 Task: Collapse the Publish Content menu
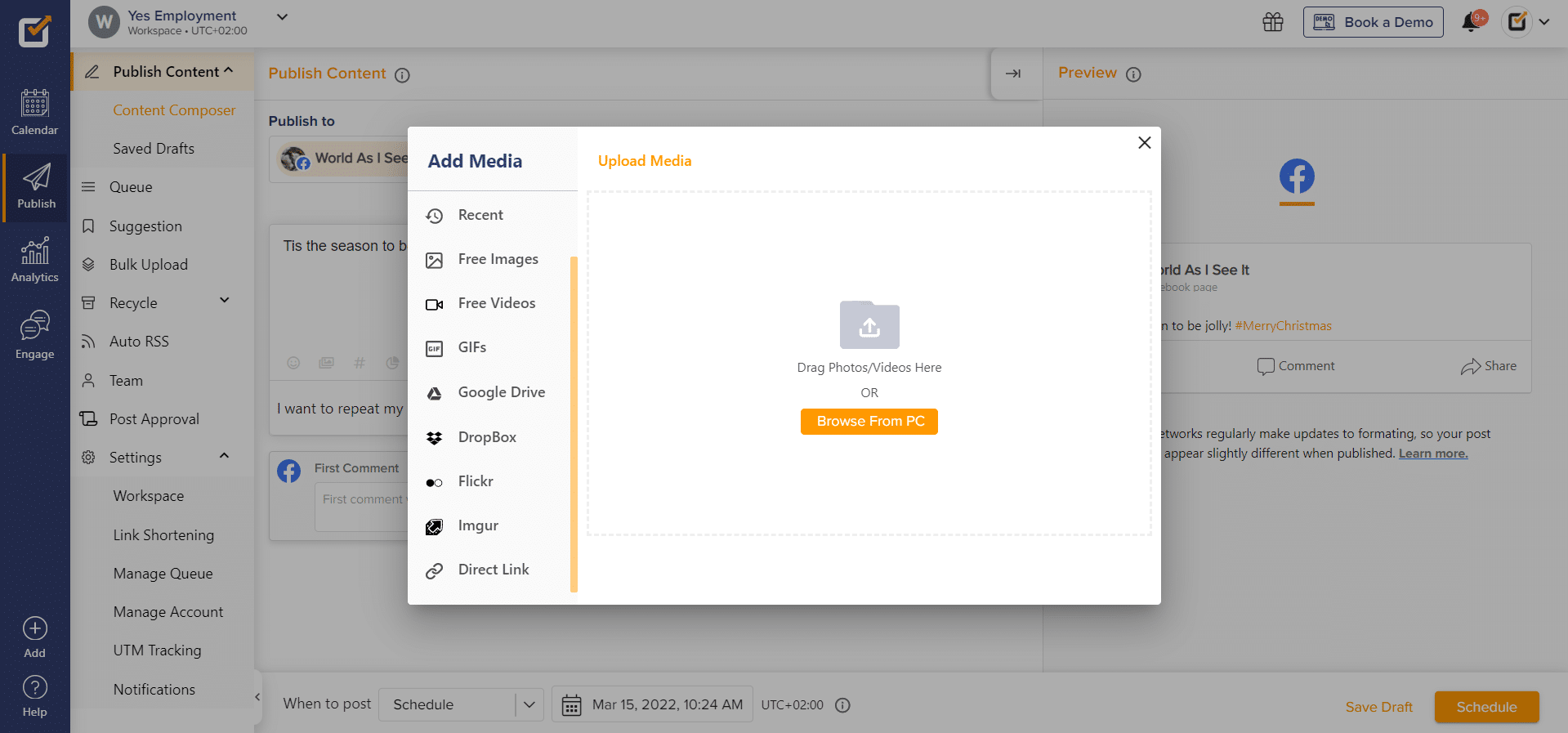point(228,71)
